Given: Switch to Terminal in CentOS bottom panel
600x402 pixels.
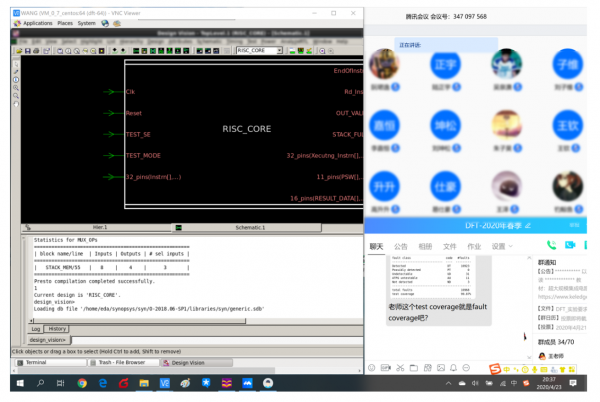Looking at the screenshot, I should 51,362.
